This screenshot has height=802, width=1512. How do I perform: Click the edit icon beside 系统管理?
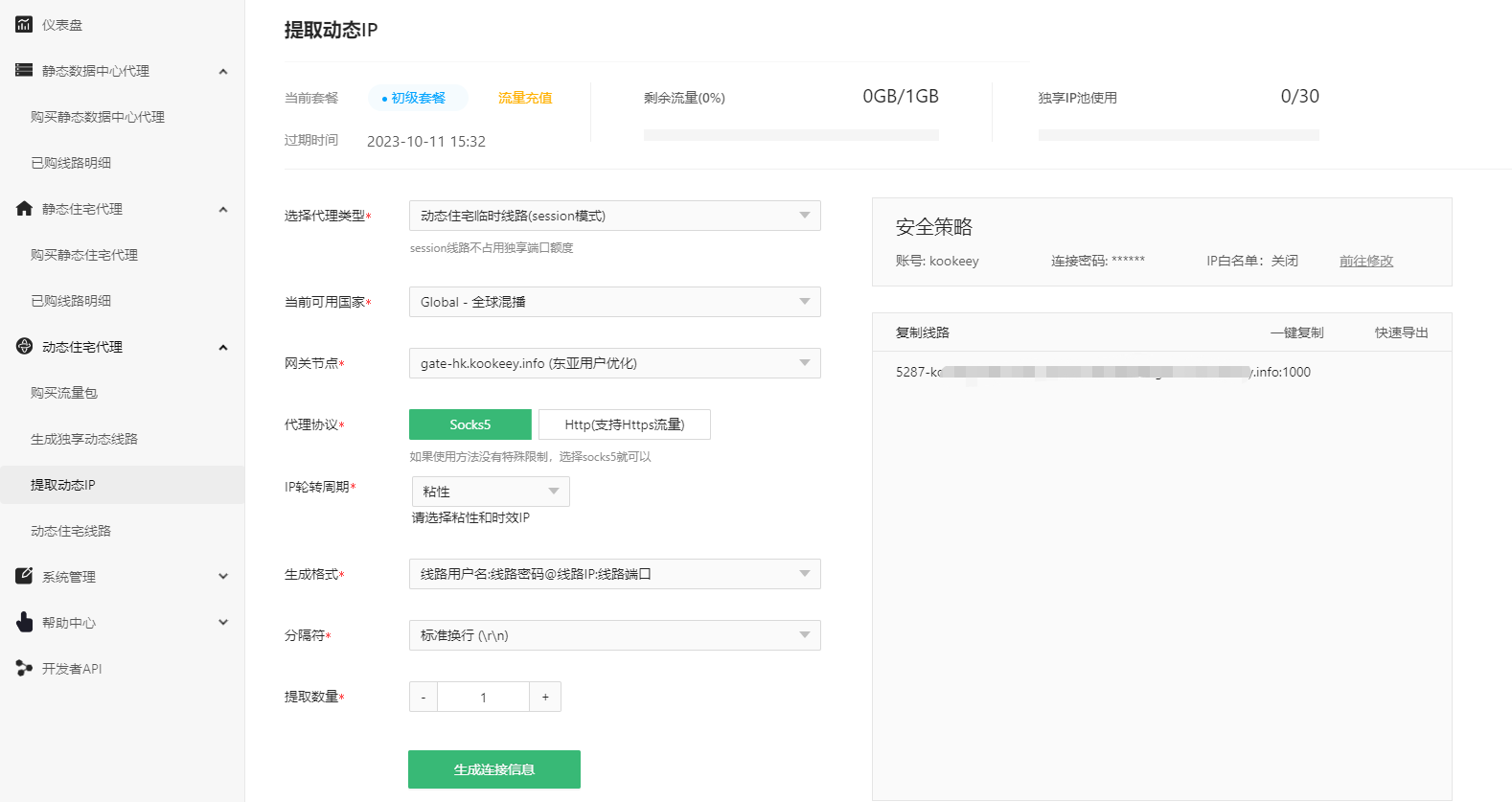[x=24, y=576]
